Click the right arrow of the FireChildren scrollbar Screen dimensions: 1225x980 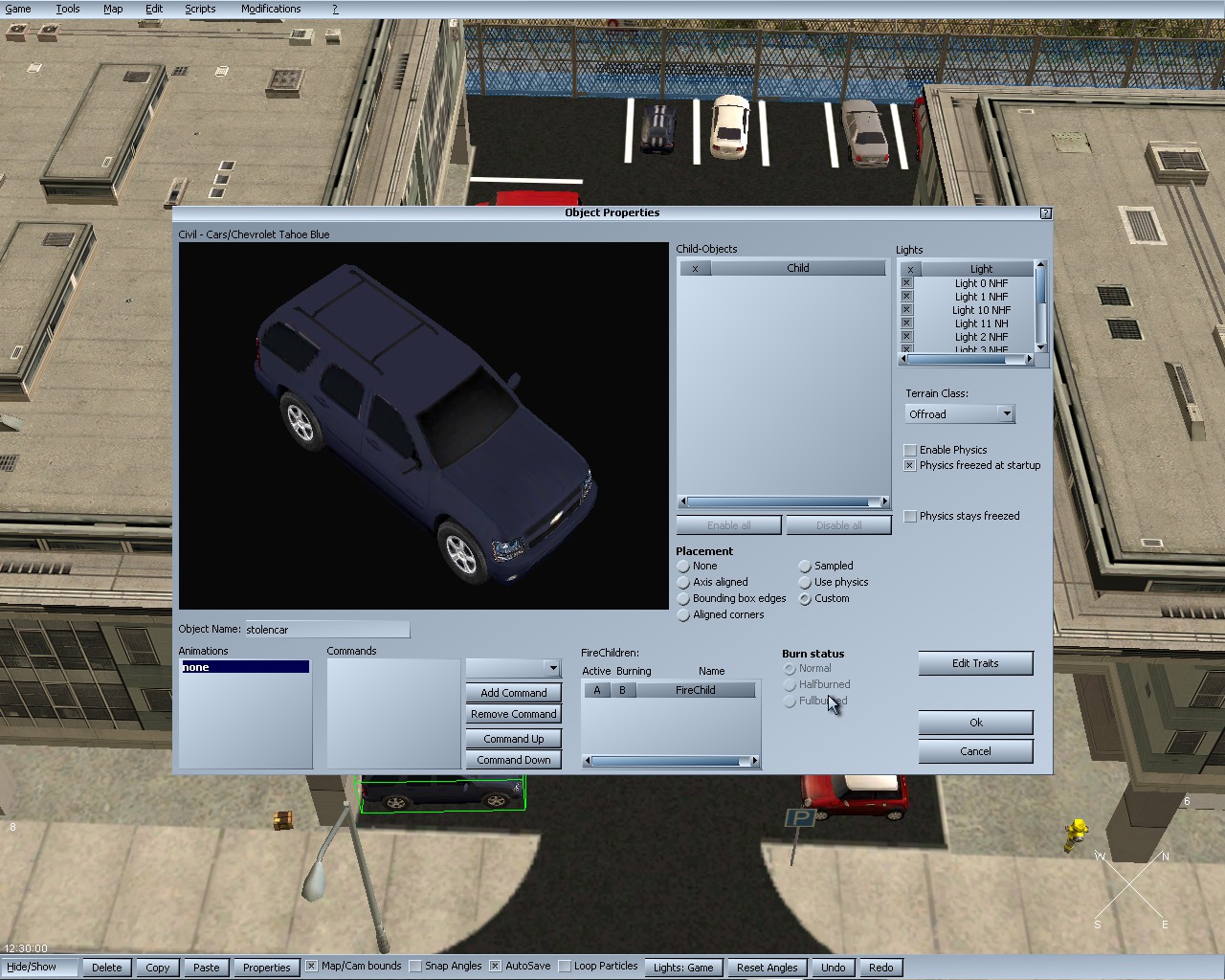pos(754,761)
